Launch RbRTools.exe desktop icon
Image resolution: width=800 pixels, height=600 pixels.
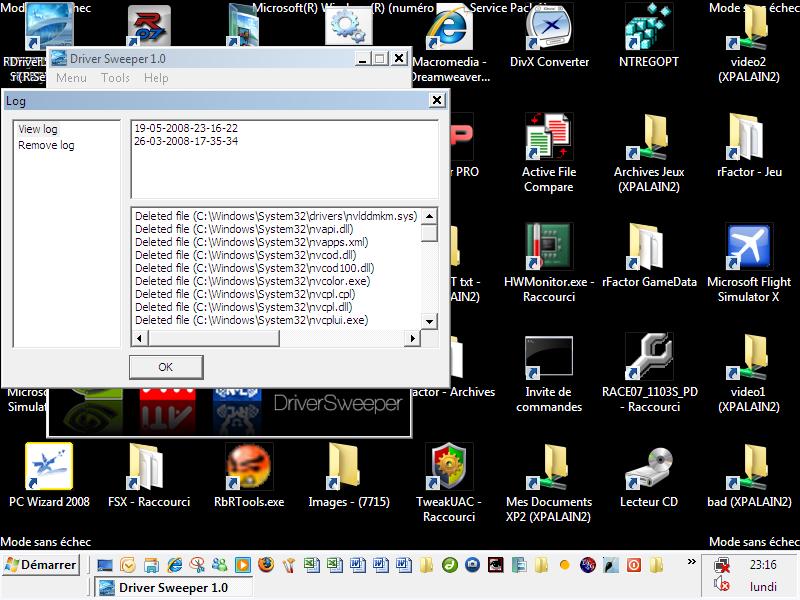249,476
